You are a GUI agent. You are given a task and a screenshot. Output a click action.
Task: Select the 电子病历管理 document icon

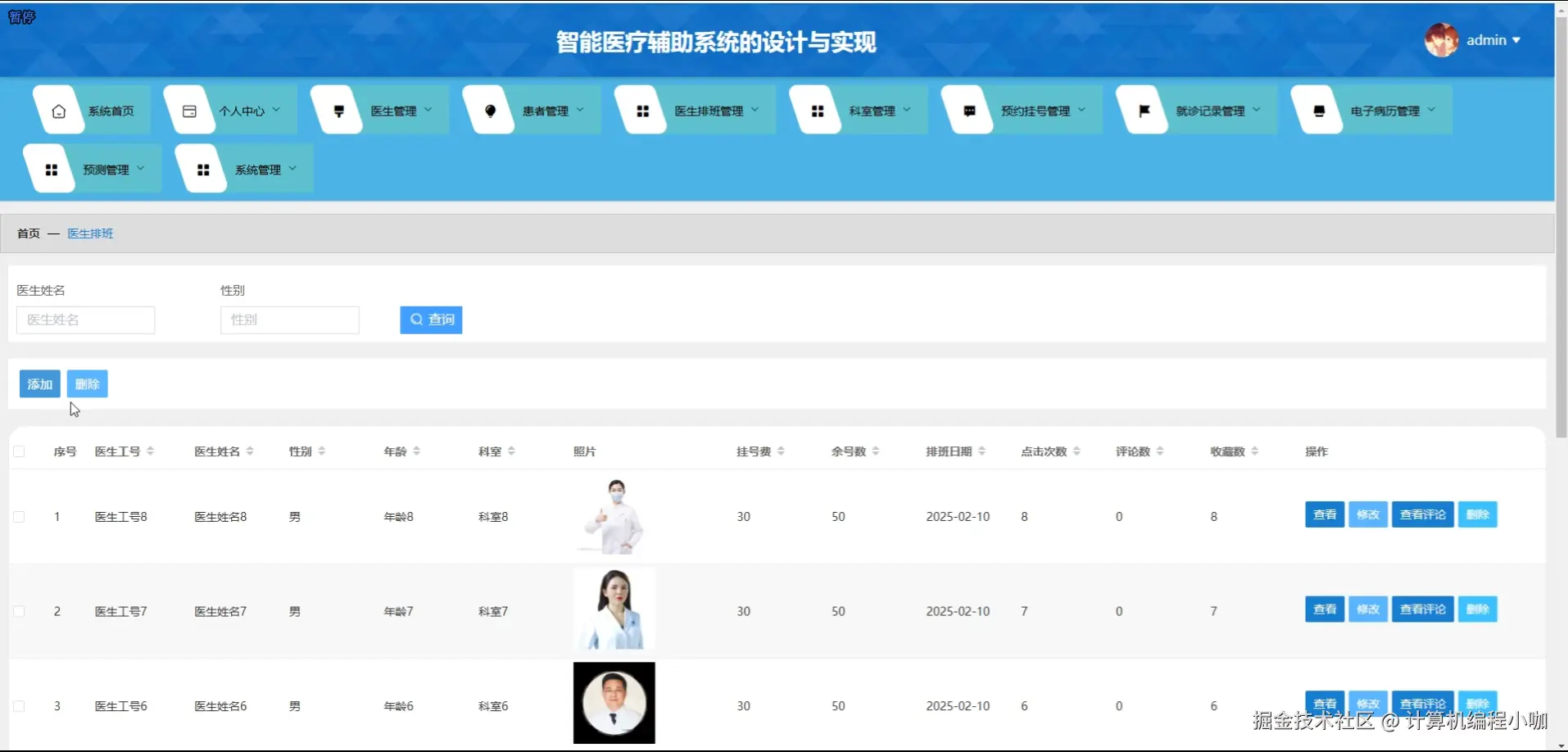coord(1317,110)
